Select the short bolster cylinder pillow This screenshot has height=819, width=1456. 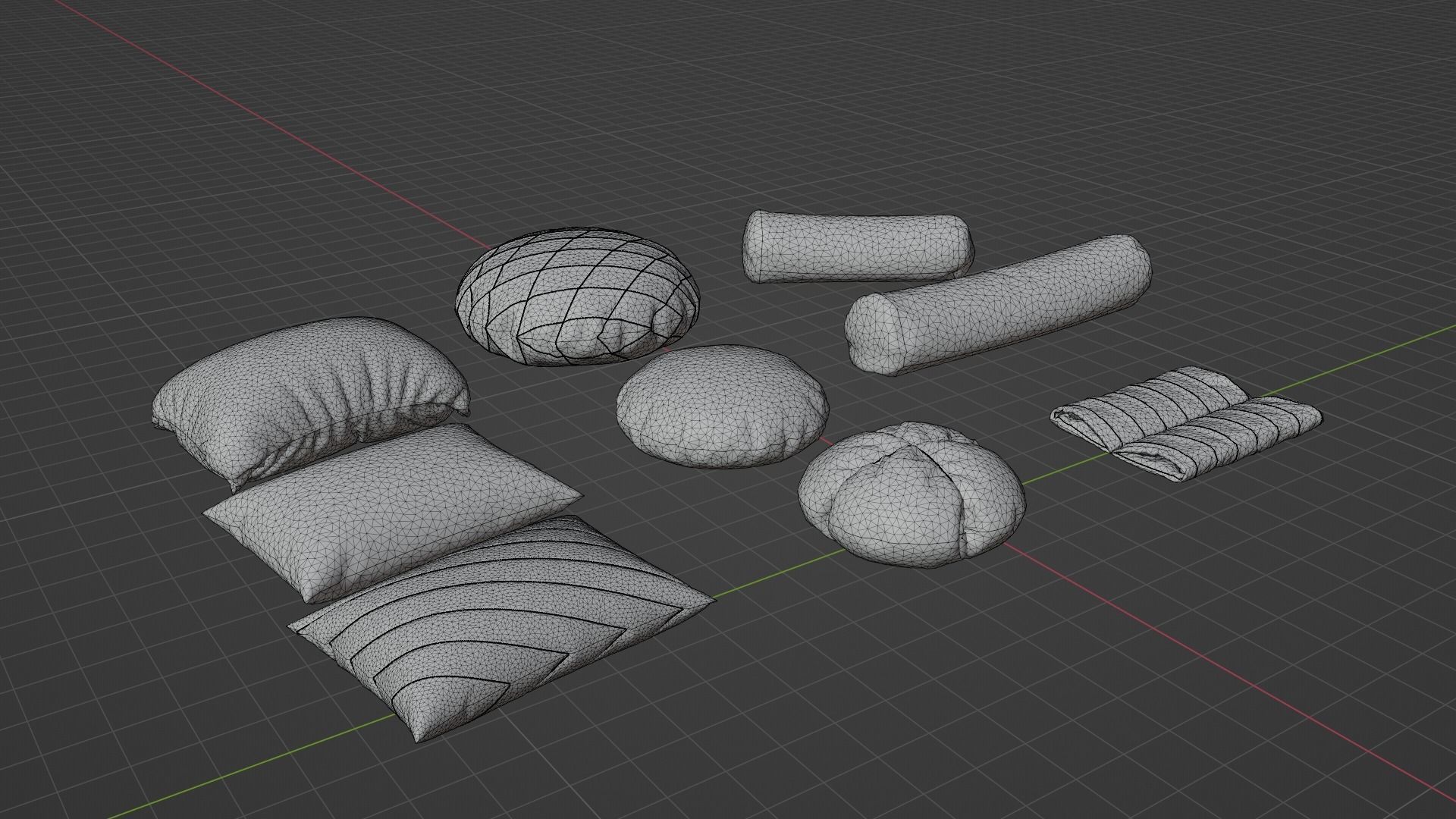(x=858, y=247)
